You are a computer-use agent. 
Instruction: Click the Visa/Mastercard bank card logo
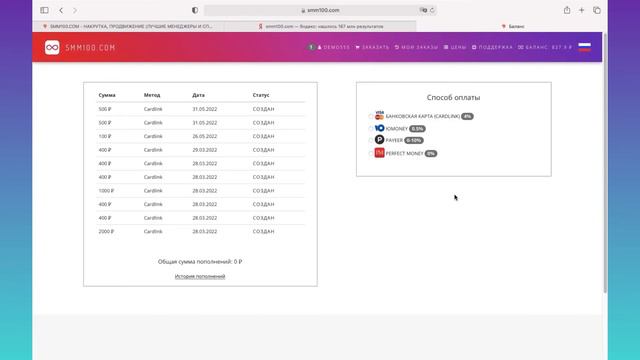(x=380, y=116)
